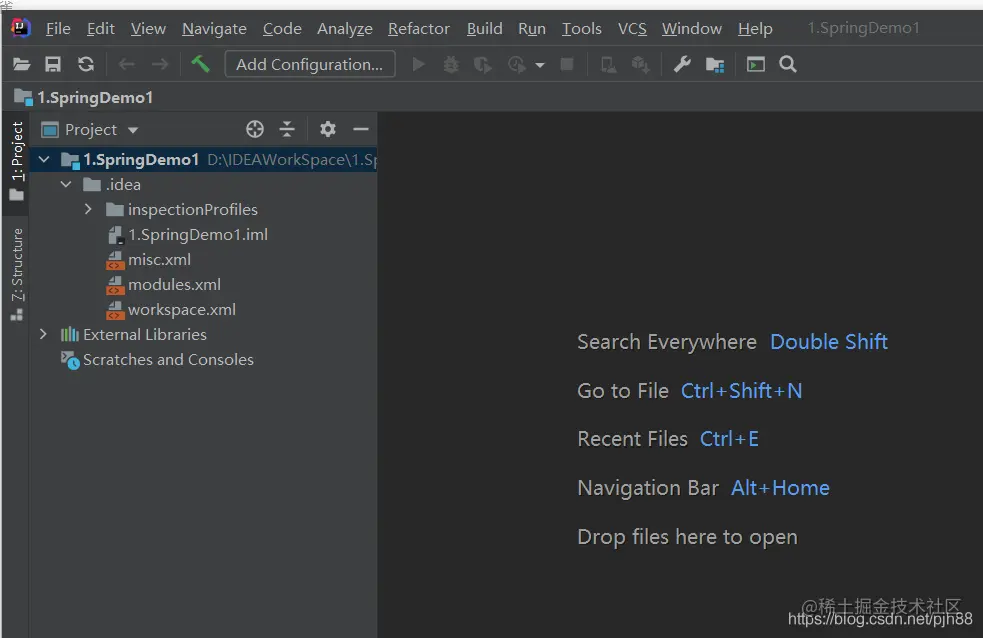The width and height of the screenshot is (983, 638).
Task: Open the Refactor menu
Action: pos(419,29)
